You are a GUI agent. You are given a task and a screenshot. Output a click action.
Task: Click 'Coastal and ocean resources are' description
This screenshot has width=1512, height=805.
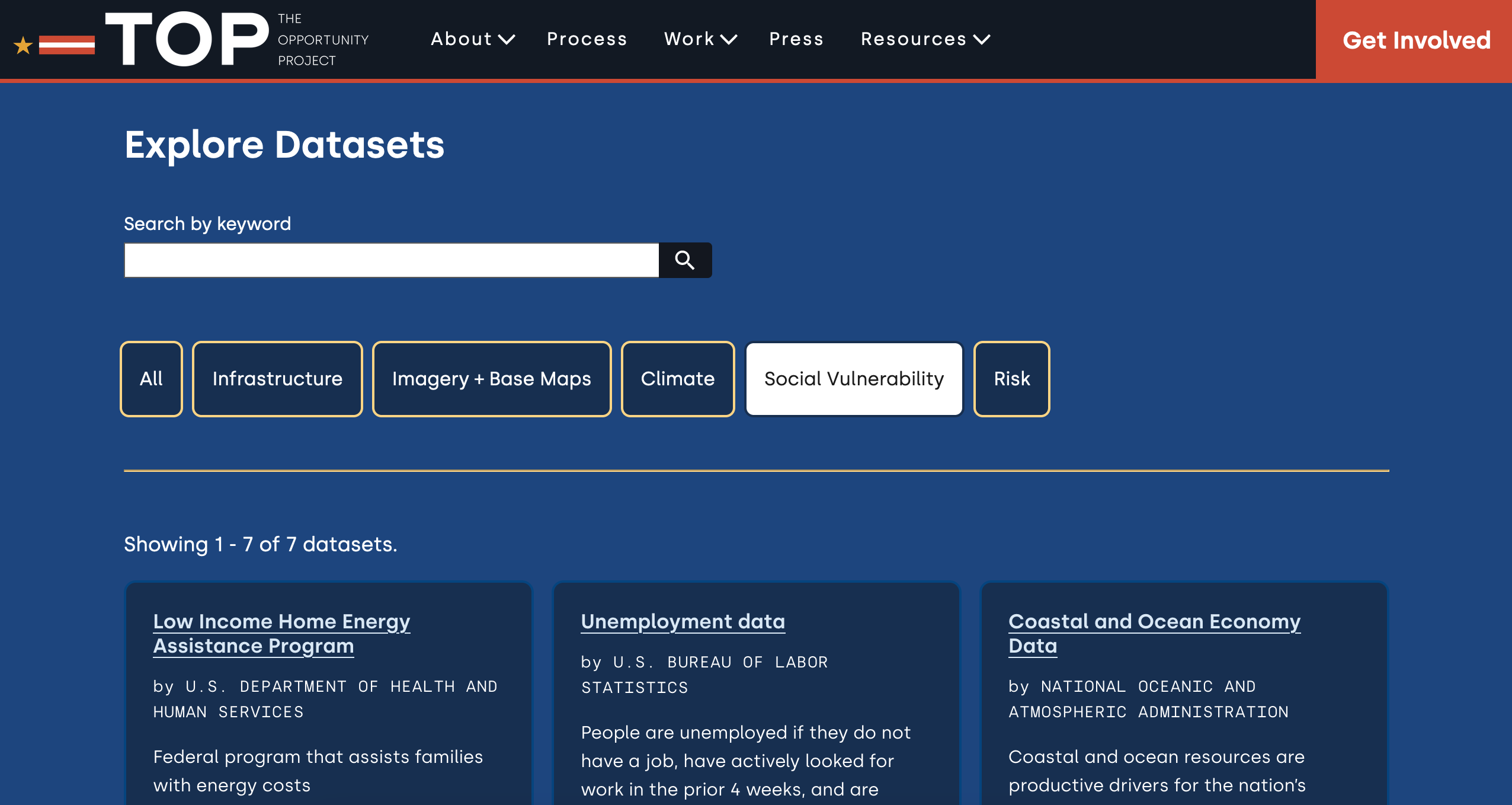coord(1157,771)
